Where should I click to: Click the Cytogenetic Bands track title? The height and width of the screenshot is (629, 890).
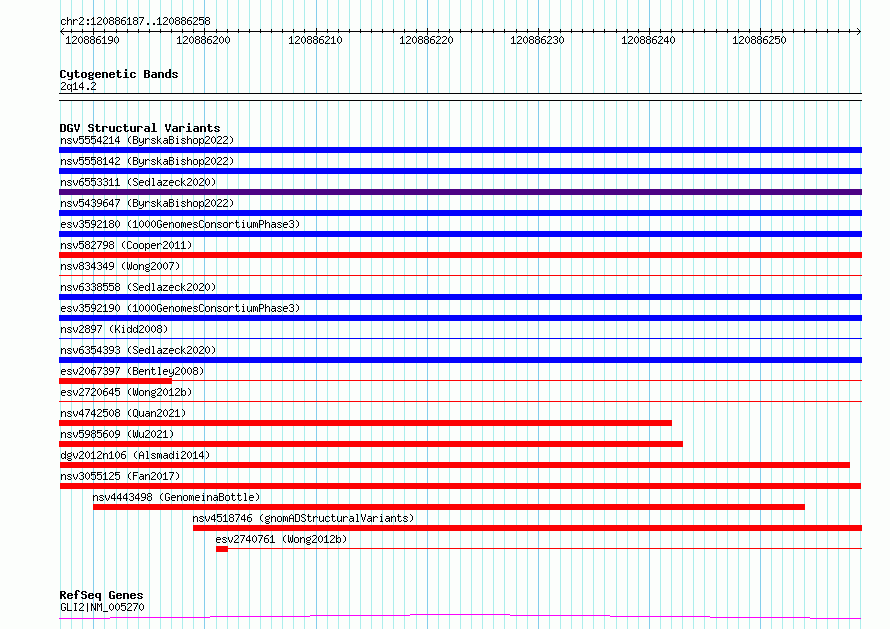pos(119,74)
